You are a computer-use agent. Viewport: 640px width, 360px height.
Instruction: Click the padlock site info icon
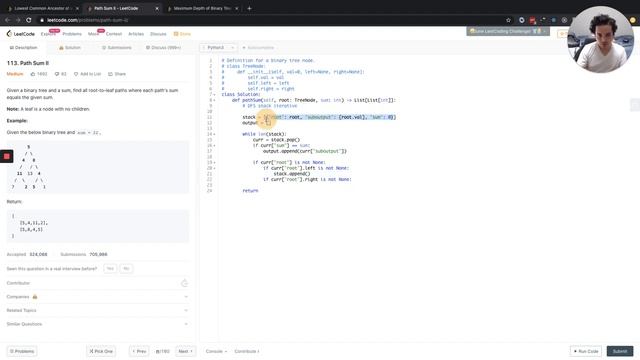[x=42, y=20]
